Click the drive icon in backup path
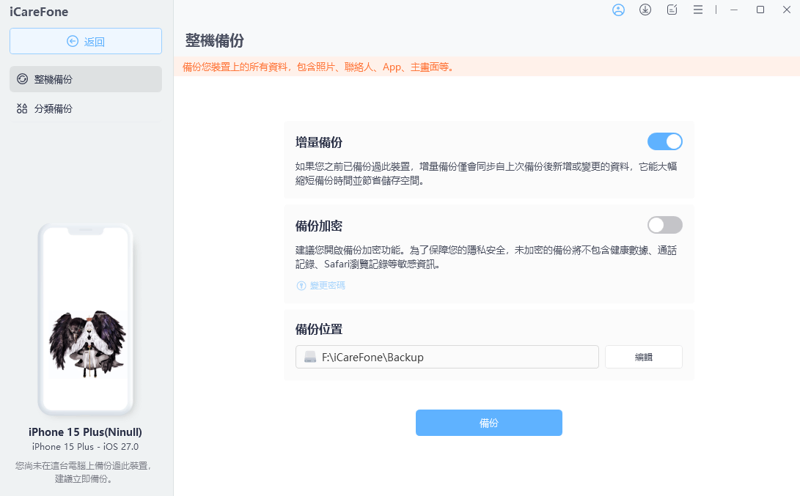800x496 pixels. coord(310,357)
